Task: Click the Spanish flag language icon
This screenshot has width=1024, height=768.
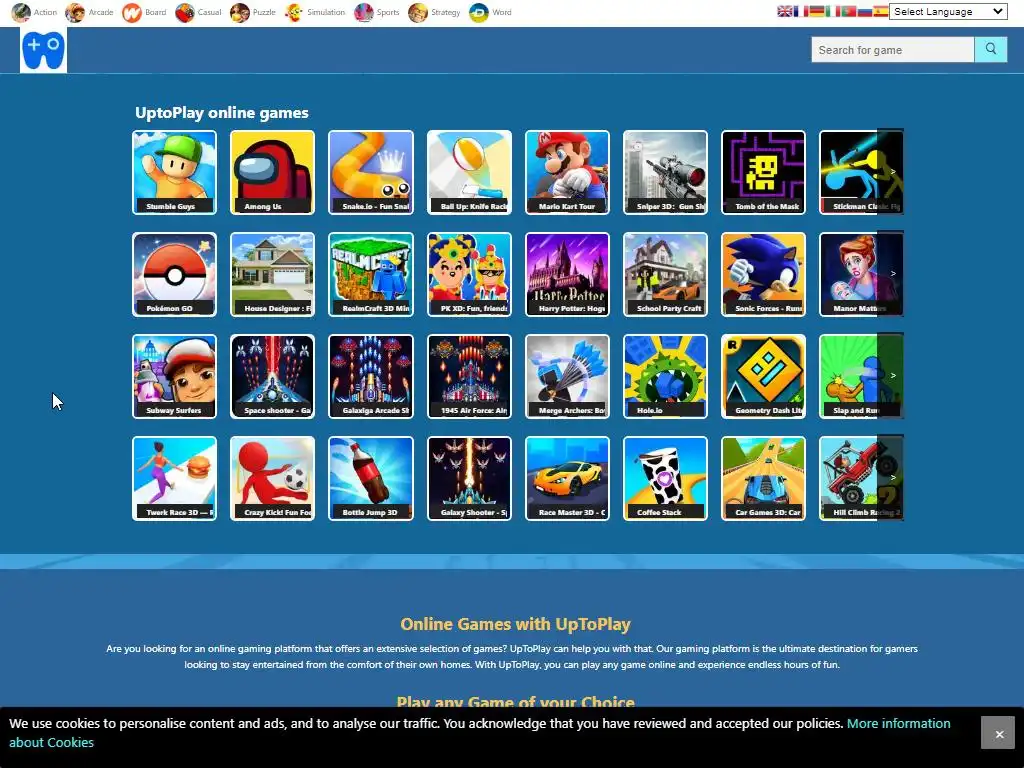Action: click(x=880, y=11)
